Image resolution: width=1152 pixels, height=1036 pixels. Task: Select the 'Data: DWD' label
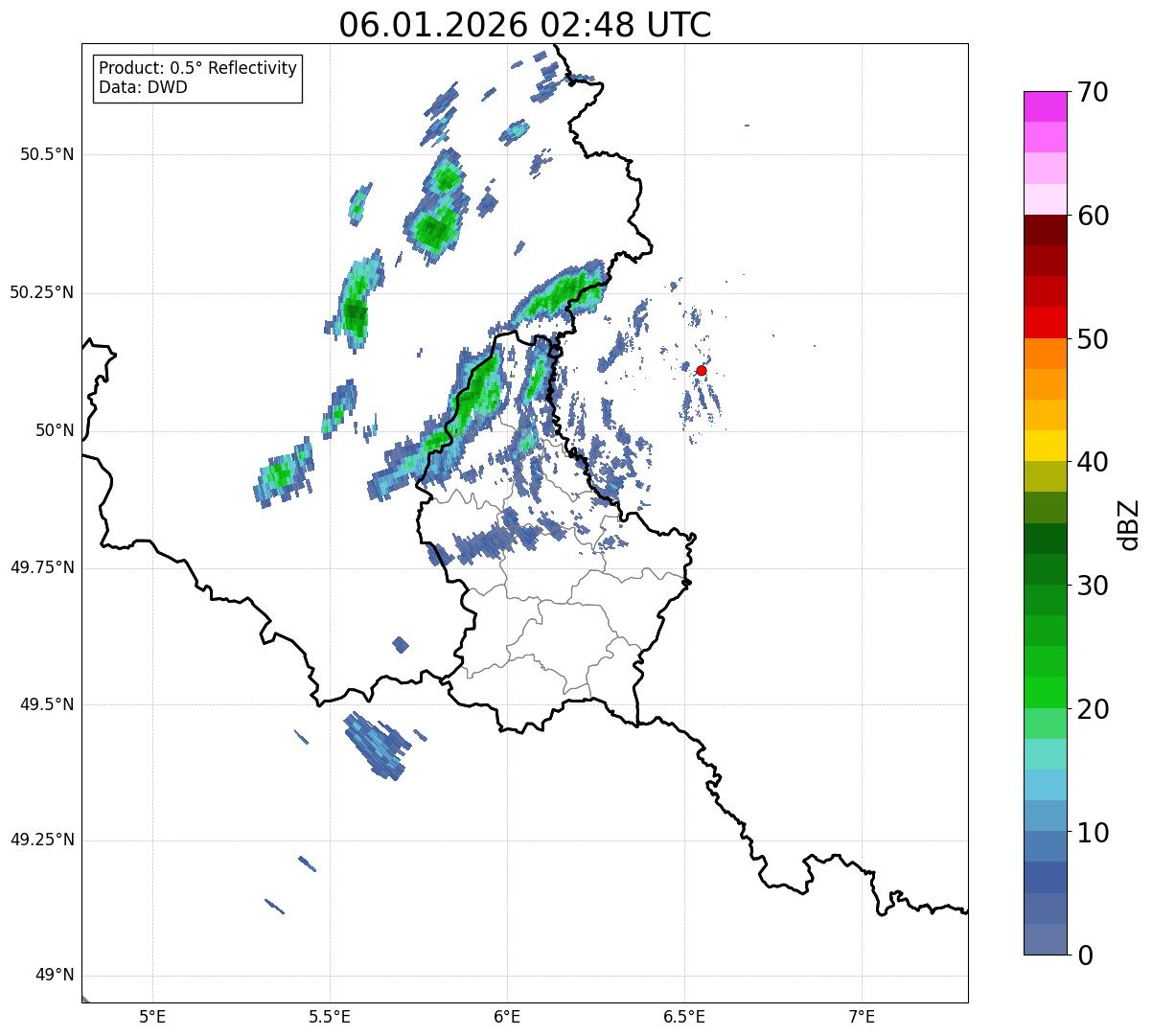click(143, 87)
